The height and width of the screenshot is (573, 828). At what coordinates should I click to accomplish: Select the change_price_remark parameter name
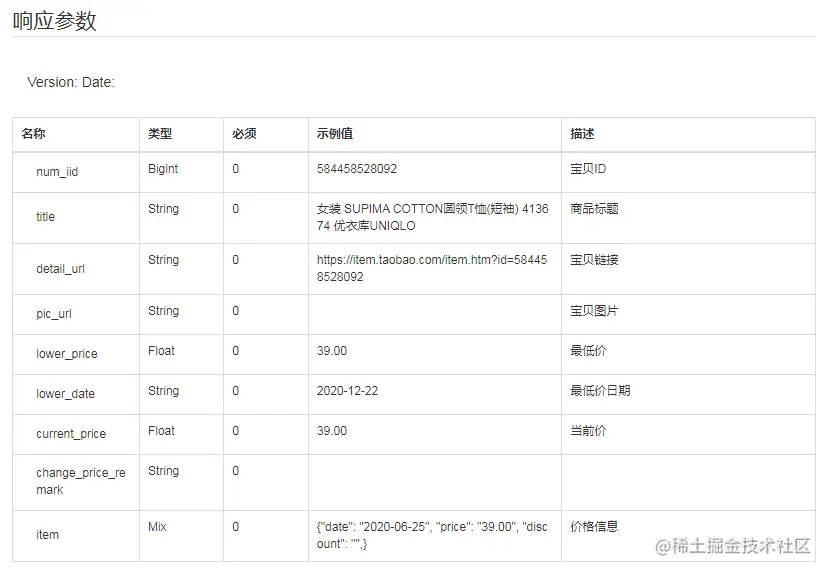[x=81, y=481]
